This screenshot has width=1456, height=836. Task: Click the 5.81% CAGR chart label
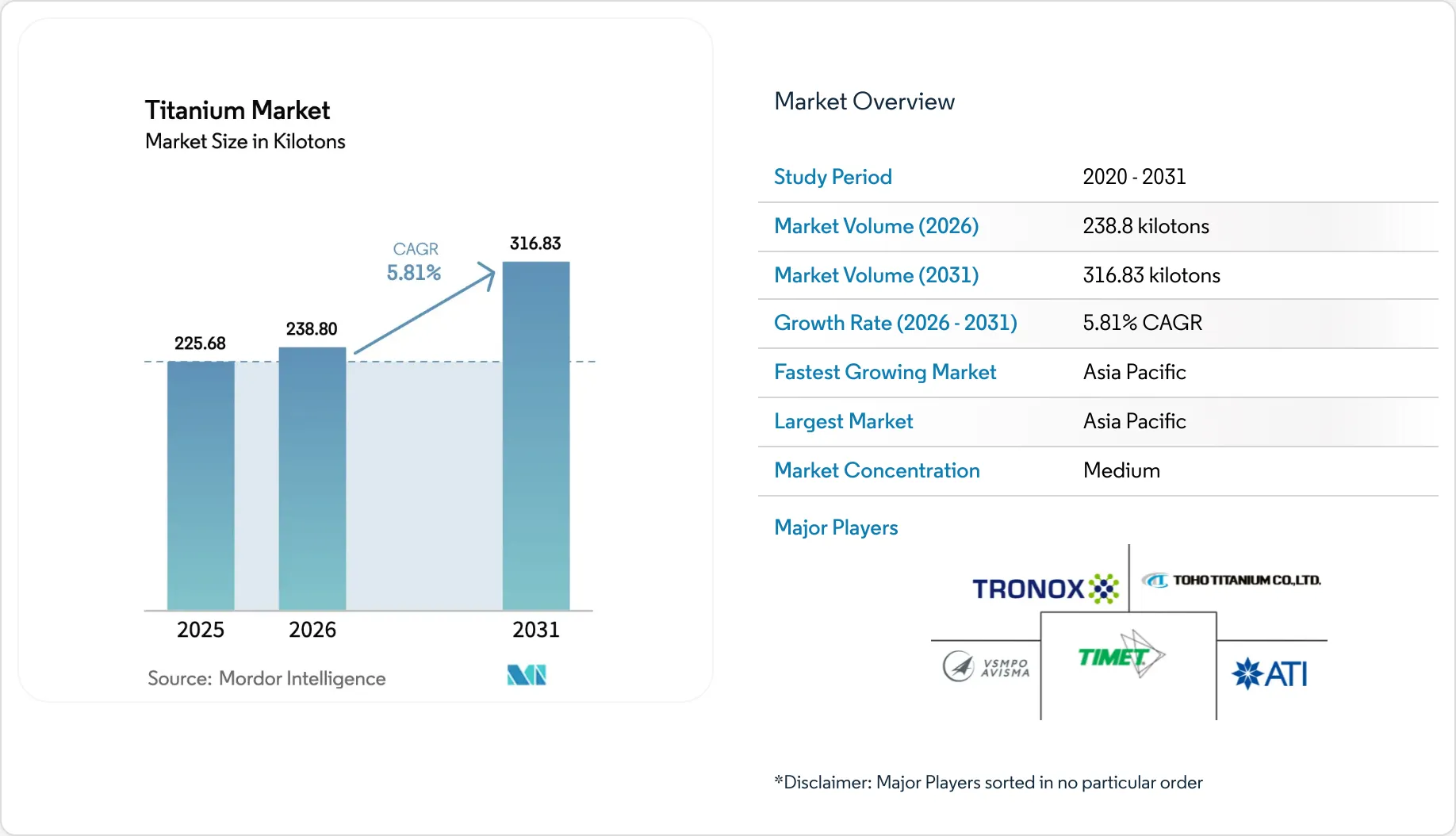pyautogui.click(x=414, y=272)
